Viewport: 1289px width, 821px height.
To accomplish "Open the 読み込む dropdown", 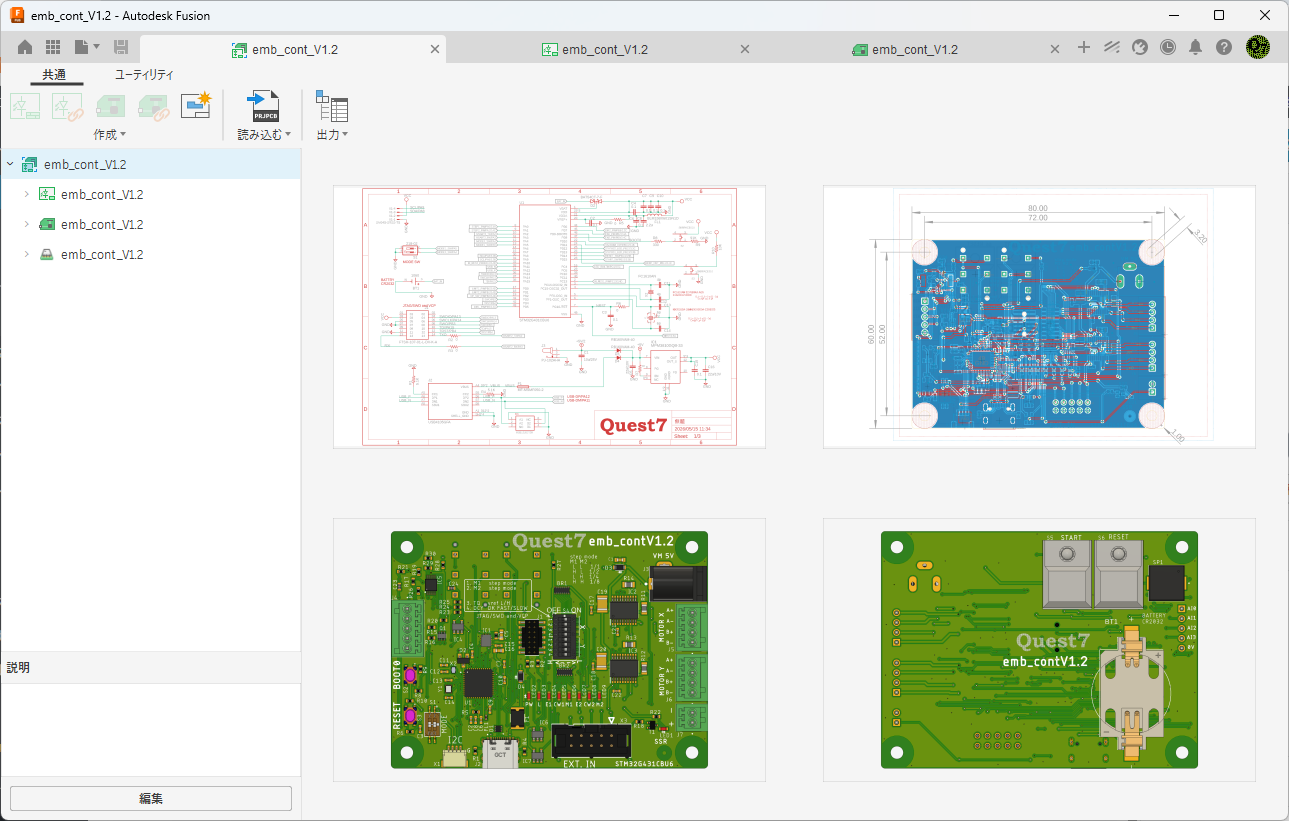I will 264,135.
